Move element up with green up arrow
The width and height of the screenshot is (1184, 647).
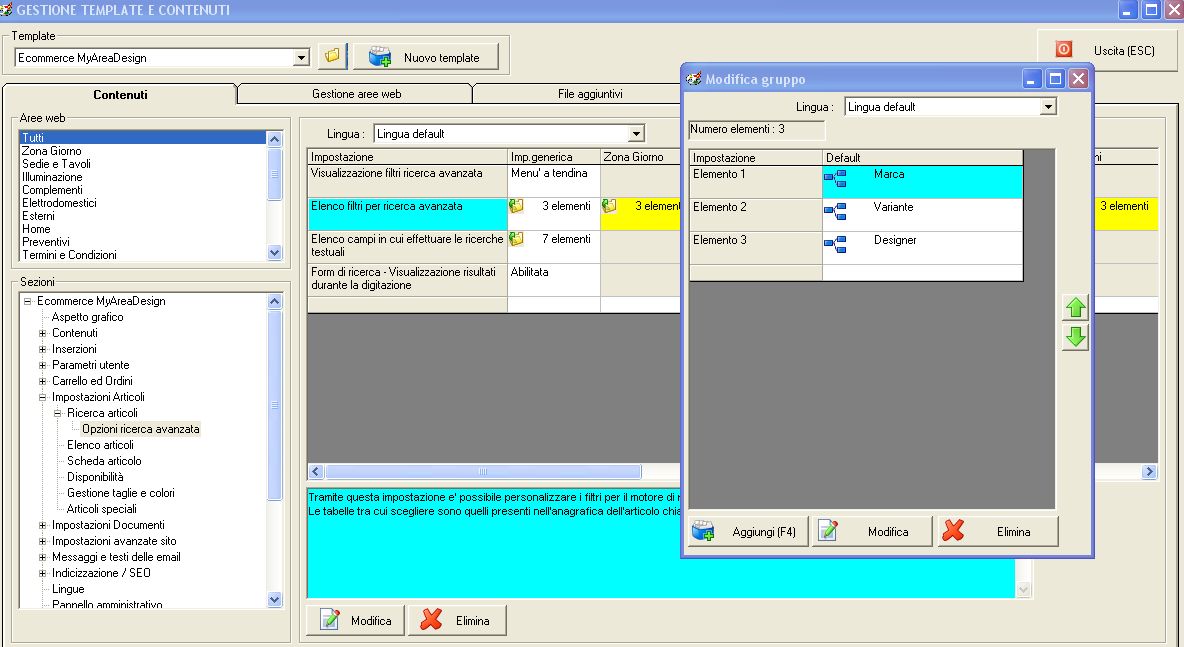point(1075,308)
